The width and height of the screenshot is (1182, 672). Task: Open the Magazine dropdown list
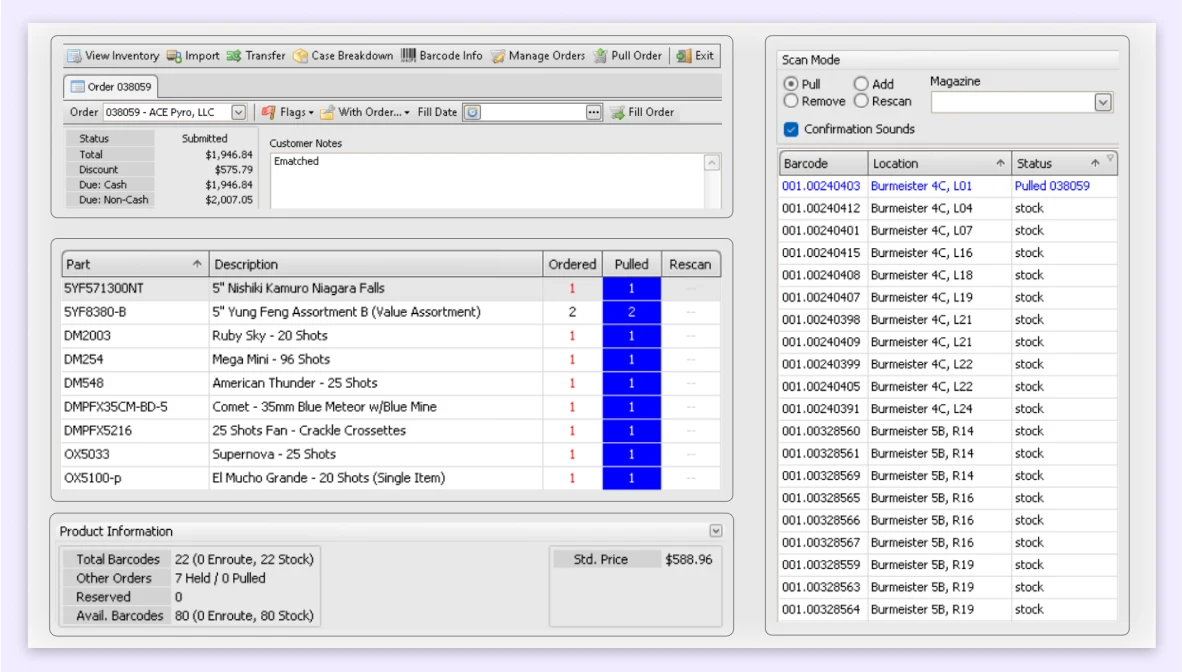click(1102, 102)
